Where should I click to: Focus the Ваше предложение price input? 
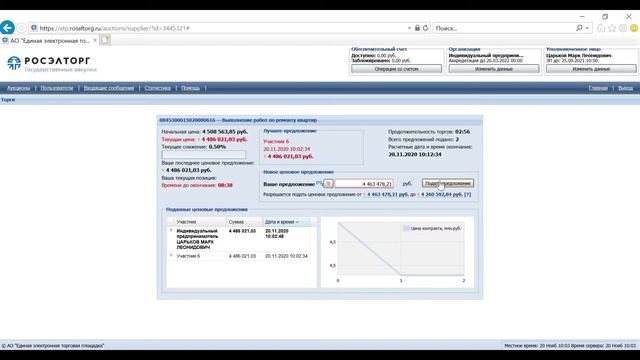364,184
